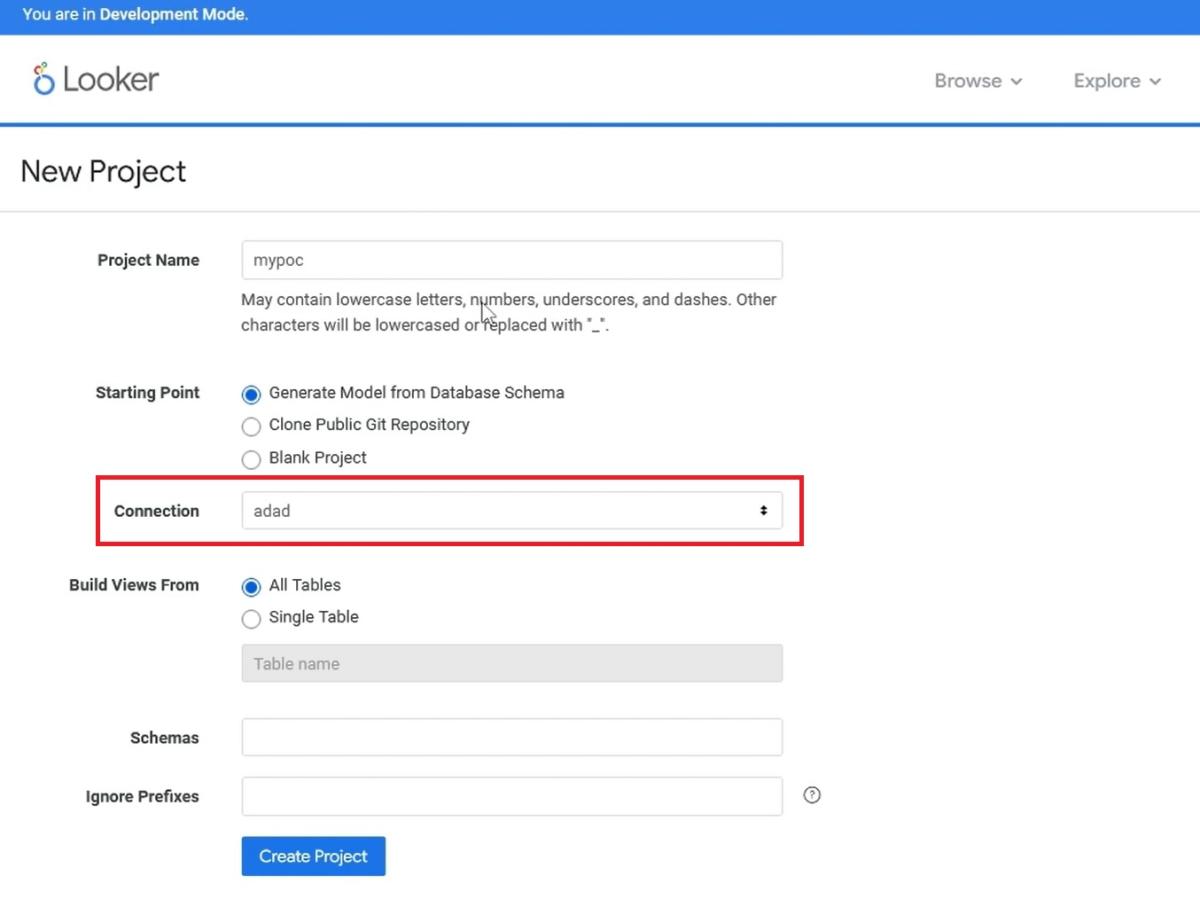Click the Create Project button
The image size is (1200, 915).
[x=313, y=856]
